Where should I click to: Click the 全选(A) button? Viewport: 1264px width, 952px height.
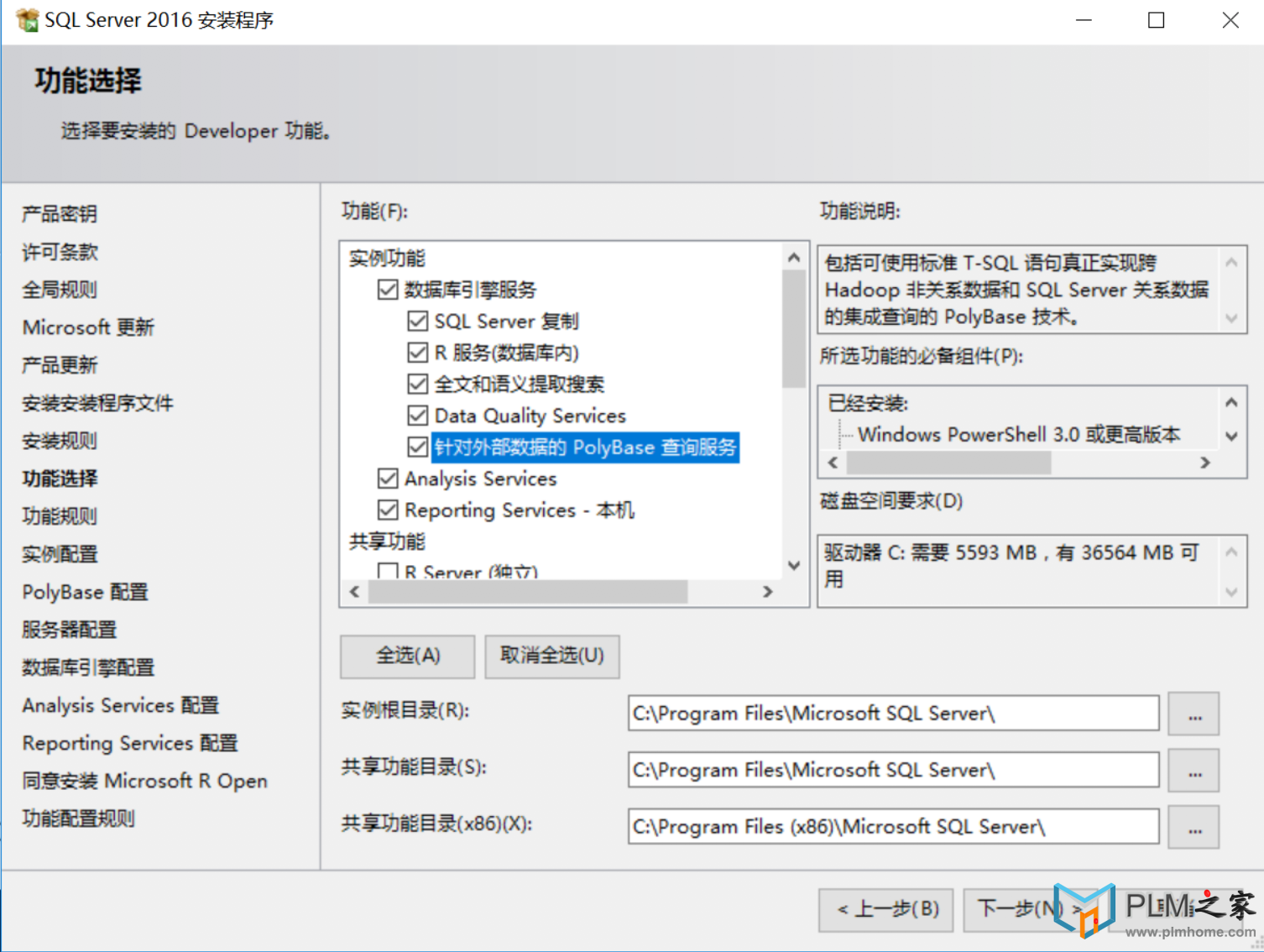click(407, 656)
